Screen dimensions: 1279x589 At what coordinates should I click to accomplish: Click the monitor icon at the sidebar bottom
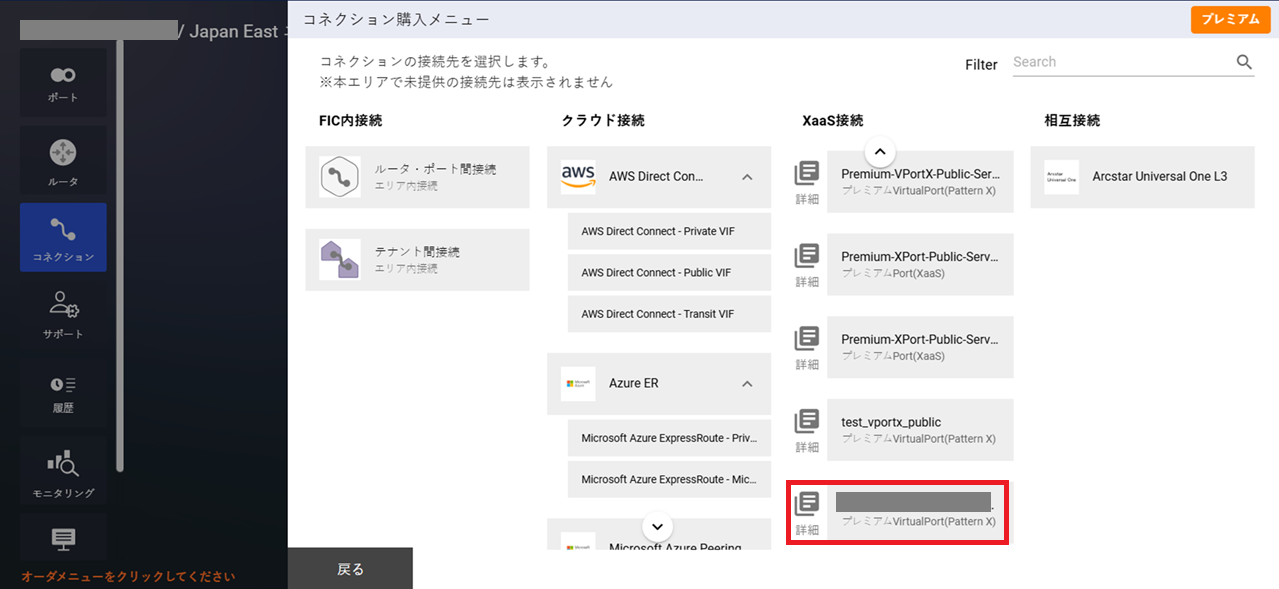point(63,540)
